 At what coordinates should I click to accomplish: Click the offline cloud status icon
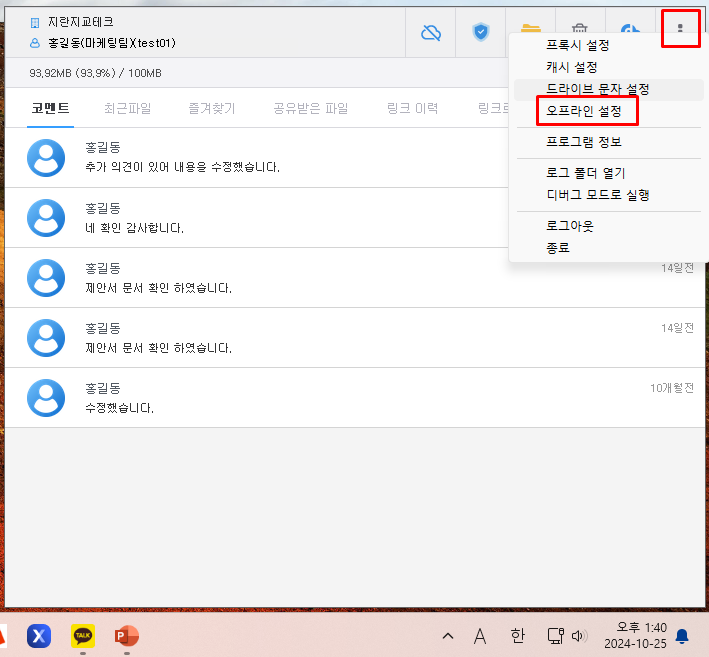coord(430,33)
